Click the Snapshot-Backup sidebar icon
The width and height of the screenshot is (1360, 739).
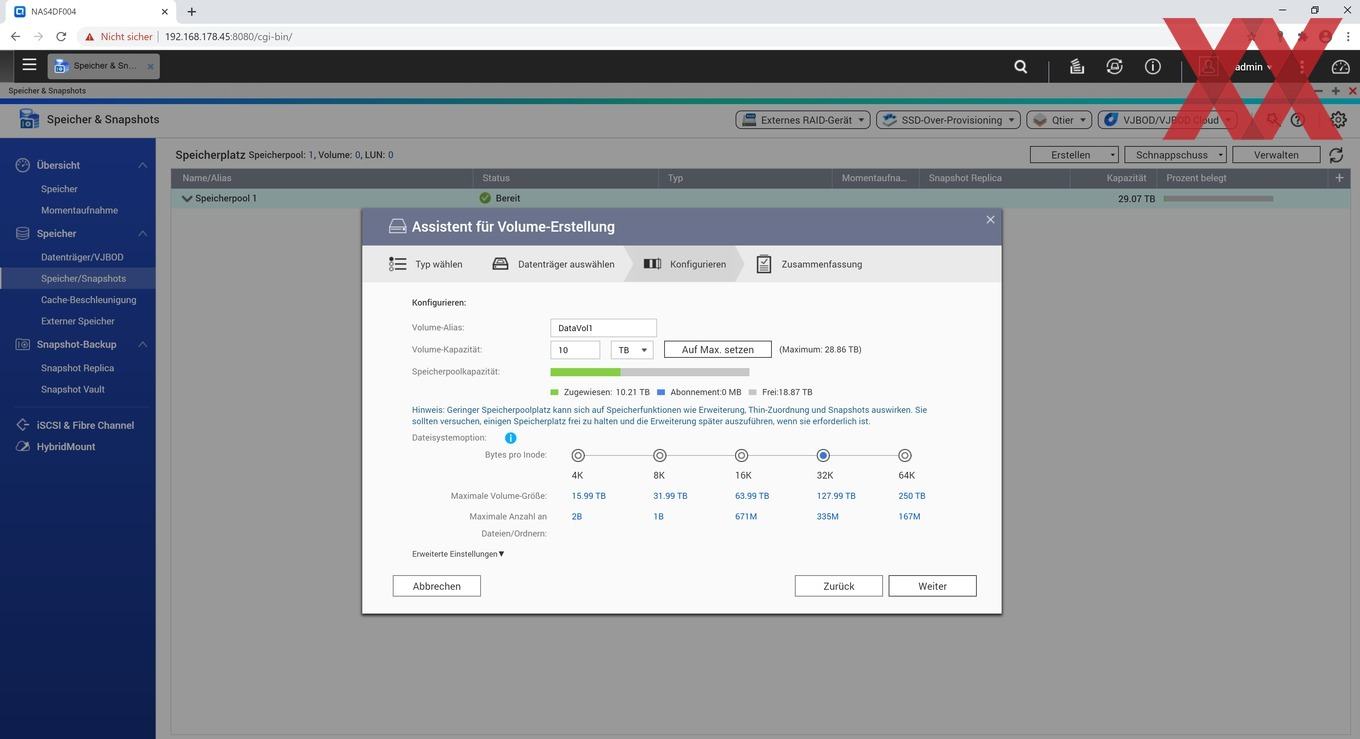coord(23,344)
